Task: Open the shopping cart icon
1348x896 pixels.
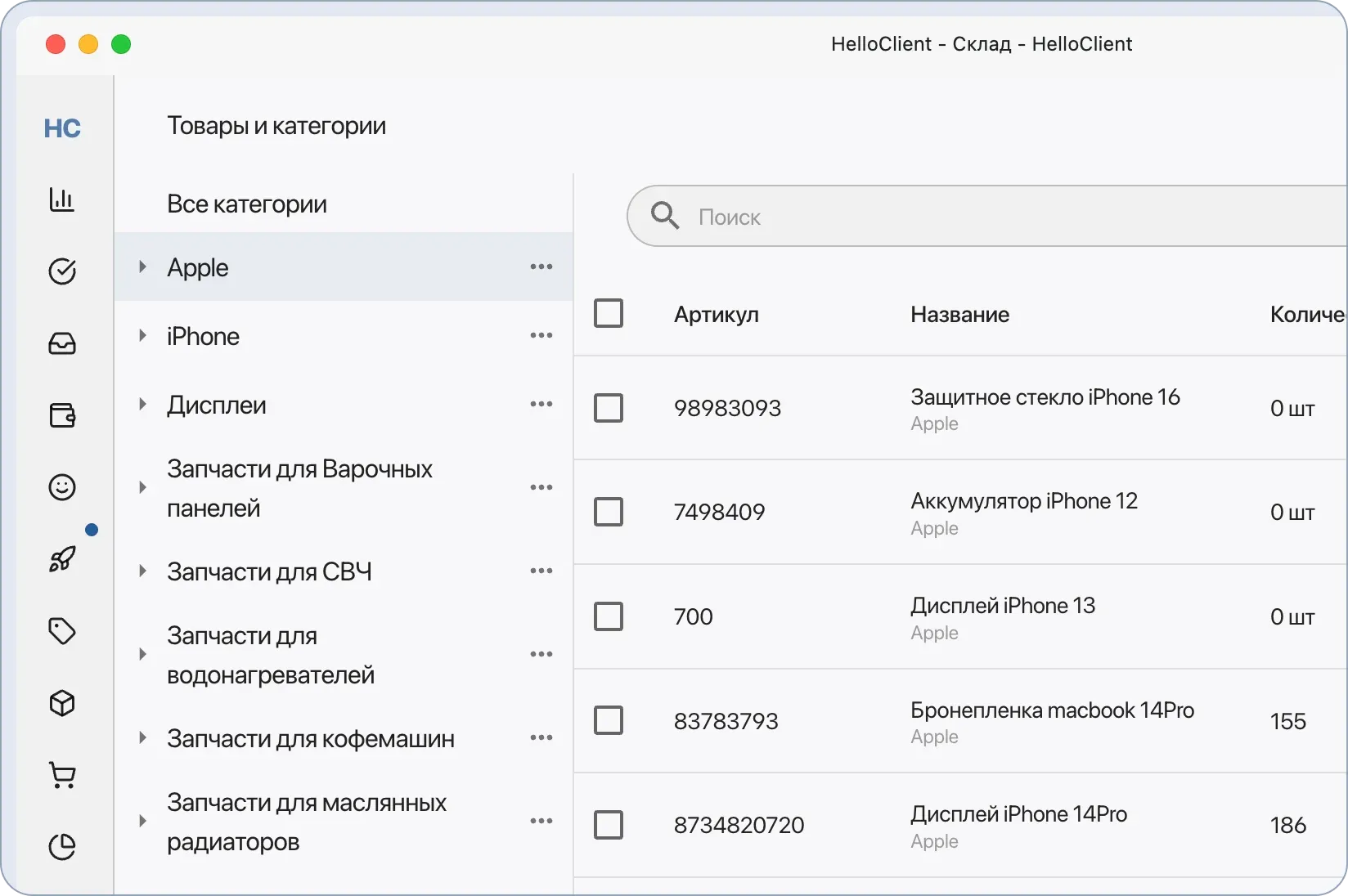Action: pyautogui.click(x=62, y=775)
